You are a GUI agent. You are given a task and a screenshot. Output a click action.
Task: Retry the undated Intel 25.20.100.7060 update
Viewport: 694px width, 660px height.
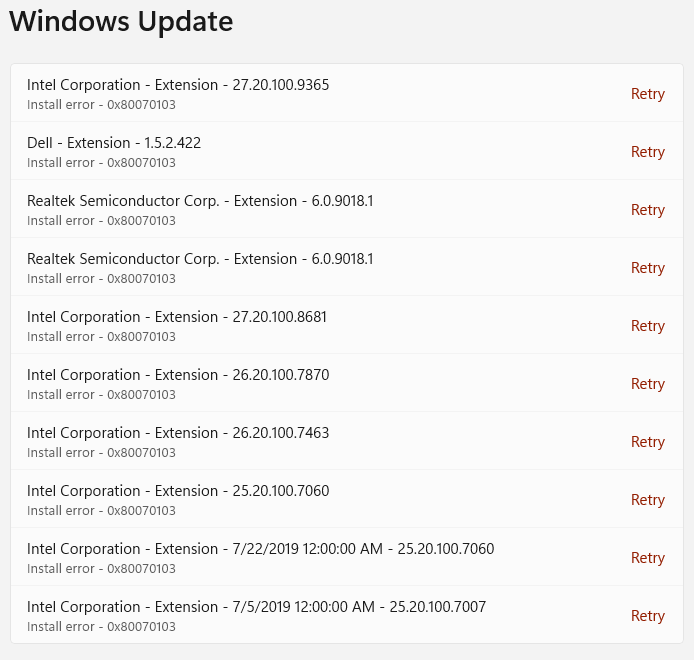[x=648, y=500]
